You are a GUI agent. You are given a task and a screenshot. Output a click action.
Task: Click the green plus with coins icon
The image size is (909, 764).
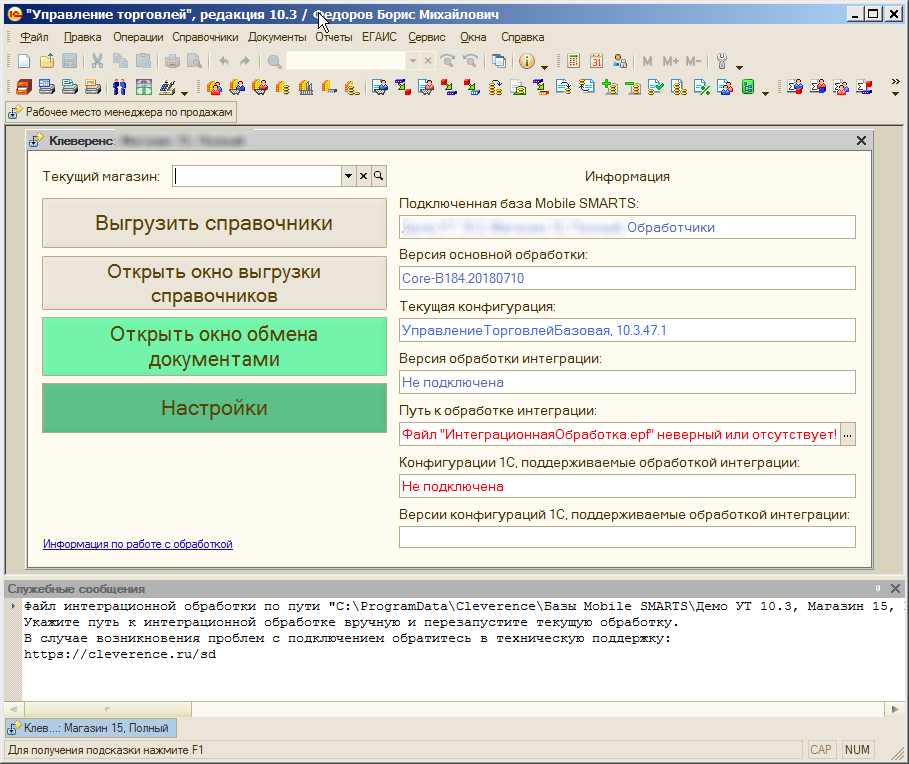coord(609,88)
